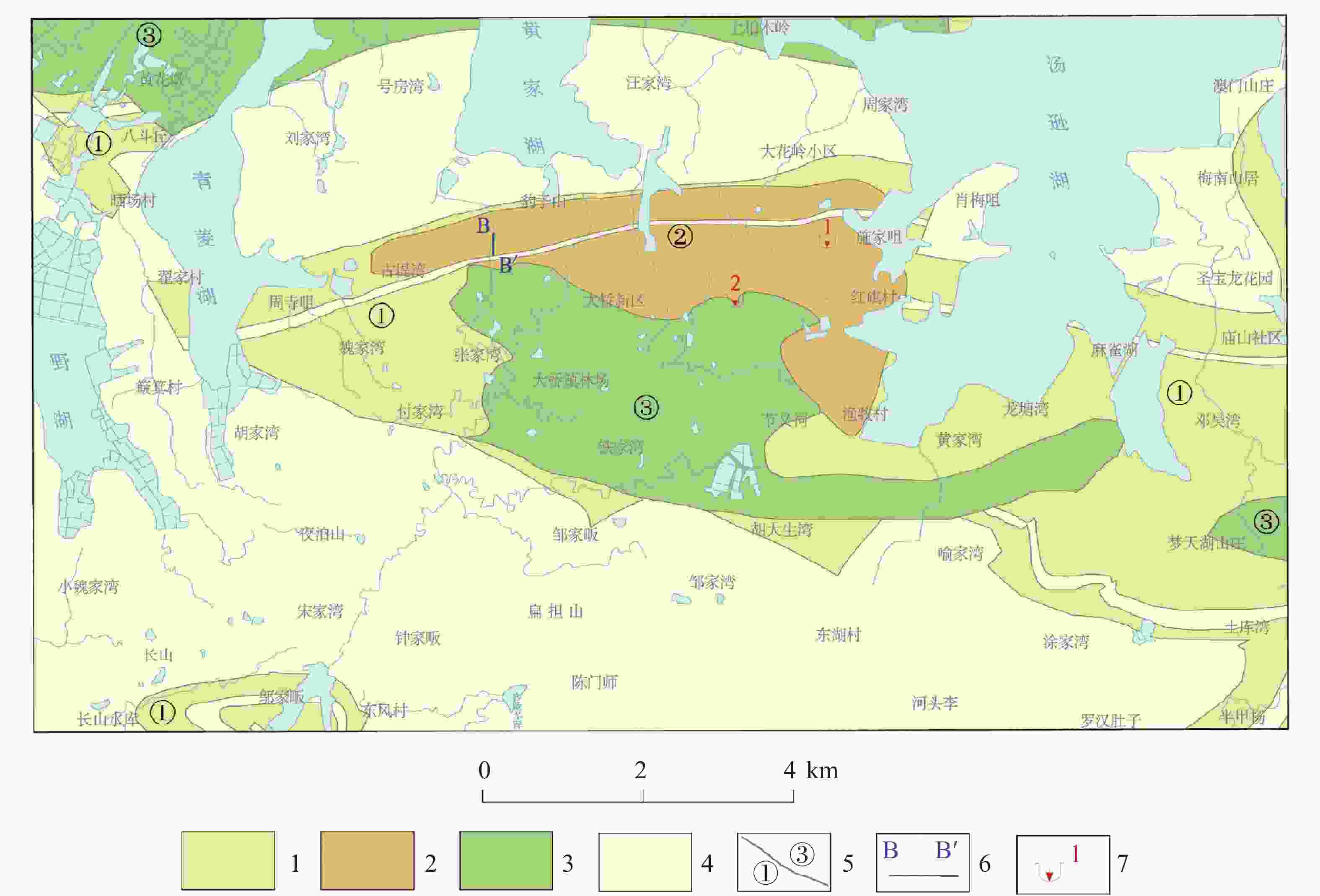
Task: Click the blue B section line label on the map
Action: tap(483, 225)
